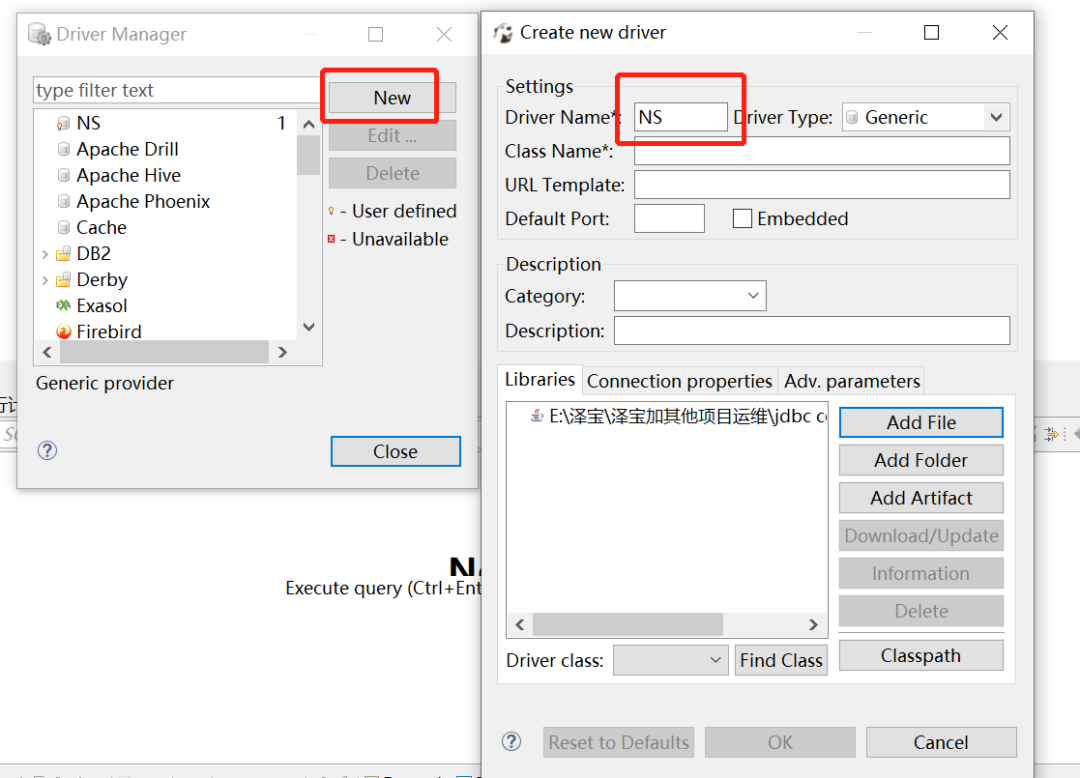
Task: Focus the Class Name input field
Action: pos(822,151)
